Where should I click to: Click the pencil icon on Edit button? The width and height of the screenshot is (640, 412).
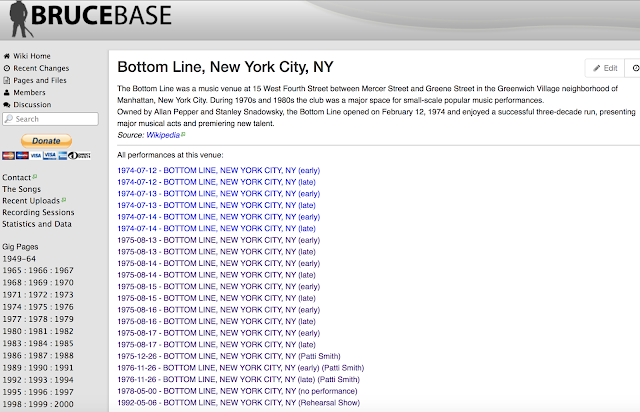[x=597, y=68]
